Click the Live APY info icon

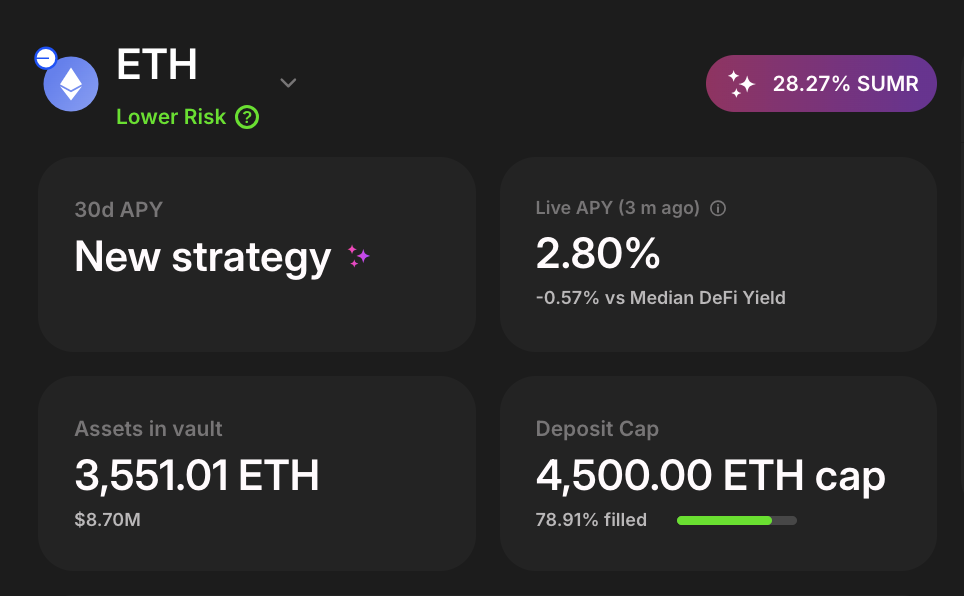pyautogui.click(x=717, y=209)
